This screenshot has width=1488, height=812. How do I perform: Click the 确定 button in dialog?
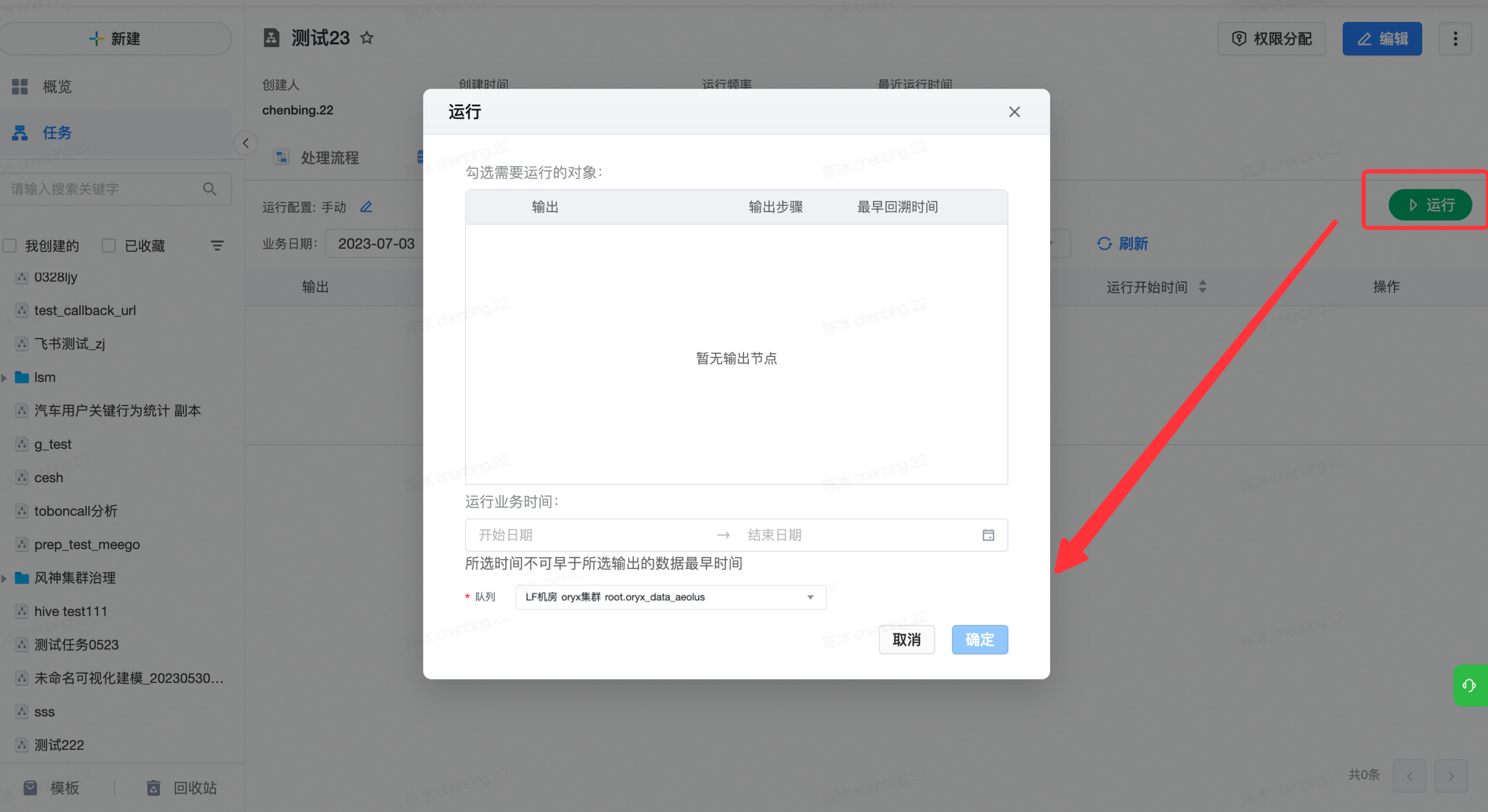tap(980, 639)
